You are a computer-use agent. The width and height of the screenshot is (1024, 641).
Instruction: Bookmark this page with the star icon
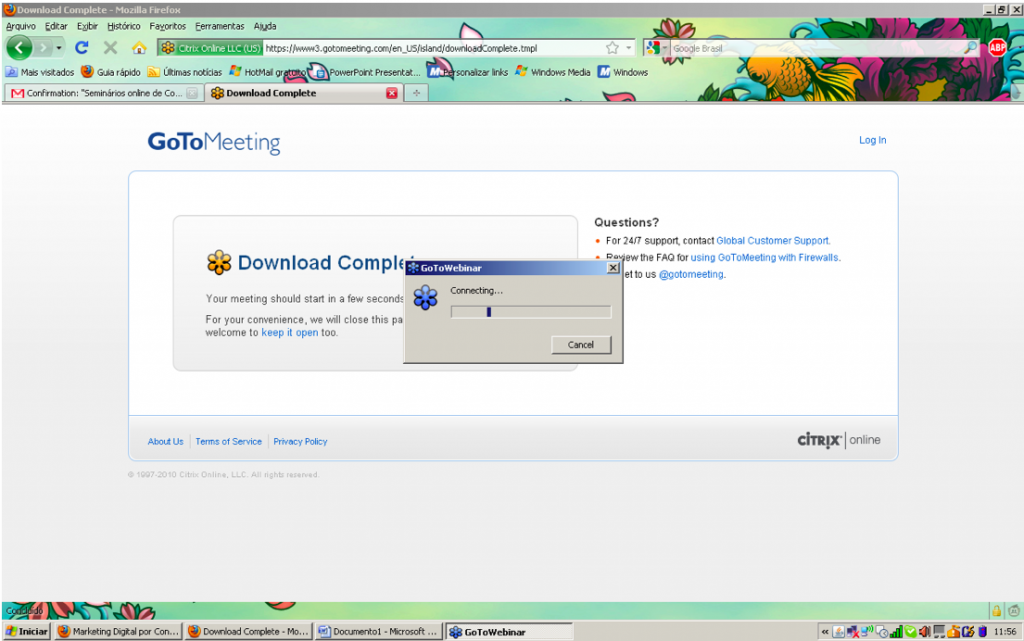coord(612,48)
